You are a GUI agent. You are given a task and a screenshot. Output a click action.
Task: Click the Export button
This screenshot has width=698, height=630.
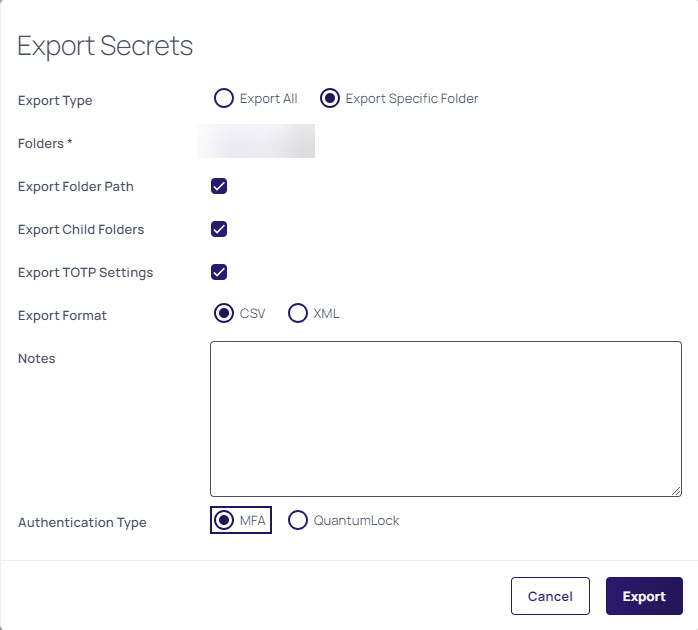(x=644, y=596)
